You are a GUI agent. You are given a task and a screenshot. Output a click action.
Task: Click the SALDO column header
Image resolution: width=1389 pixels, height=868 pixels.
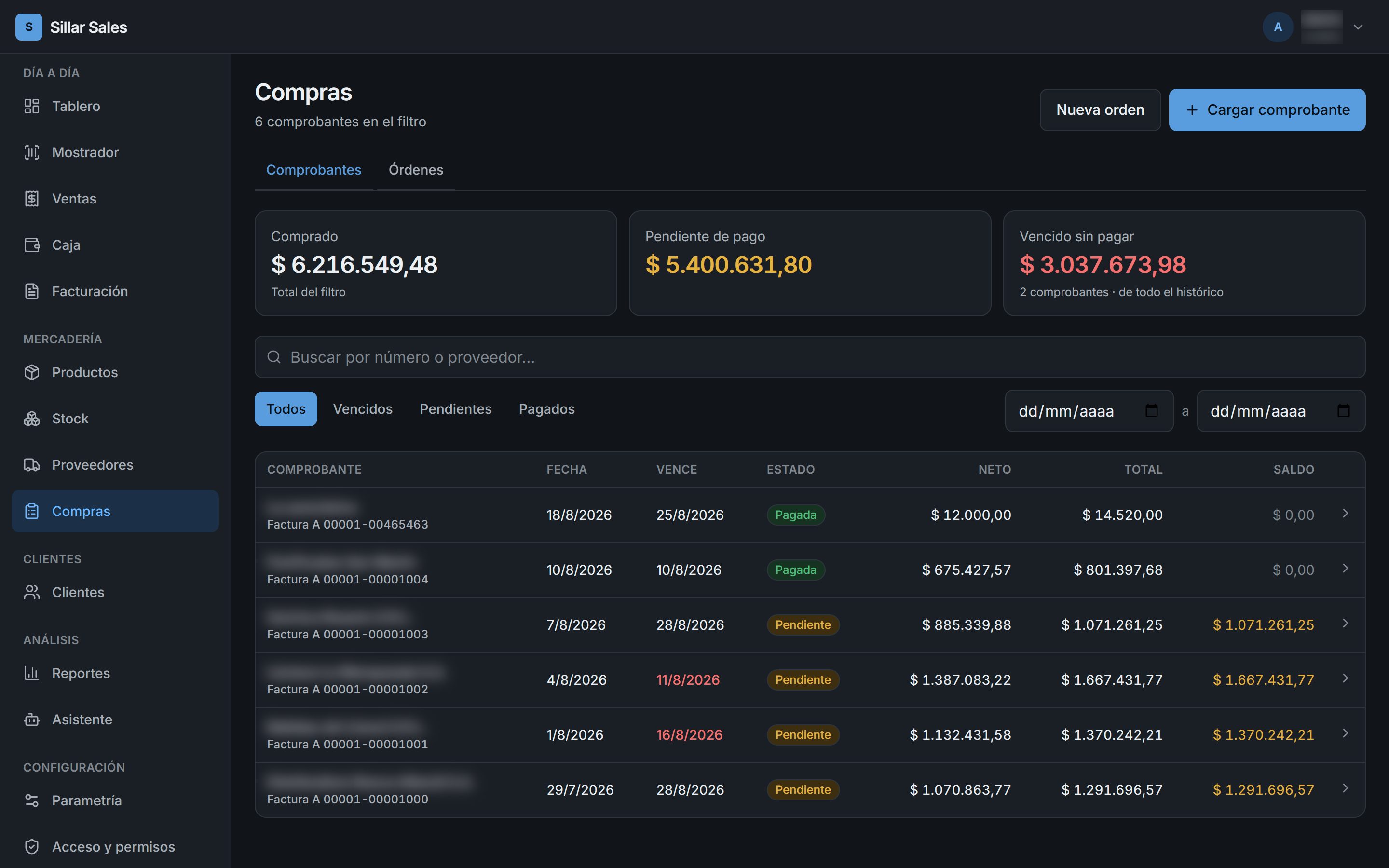(x=1294, y=470)
